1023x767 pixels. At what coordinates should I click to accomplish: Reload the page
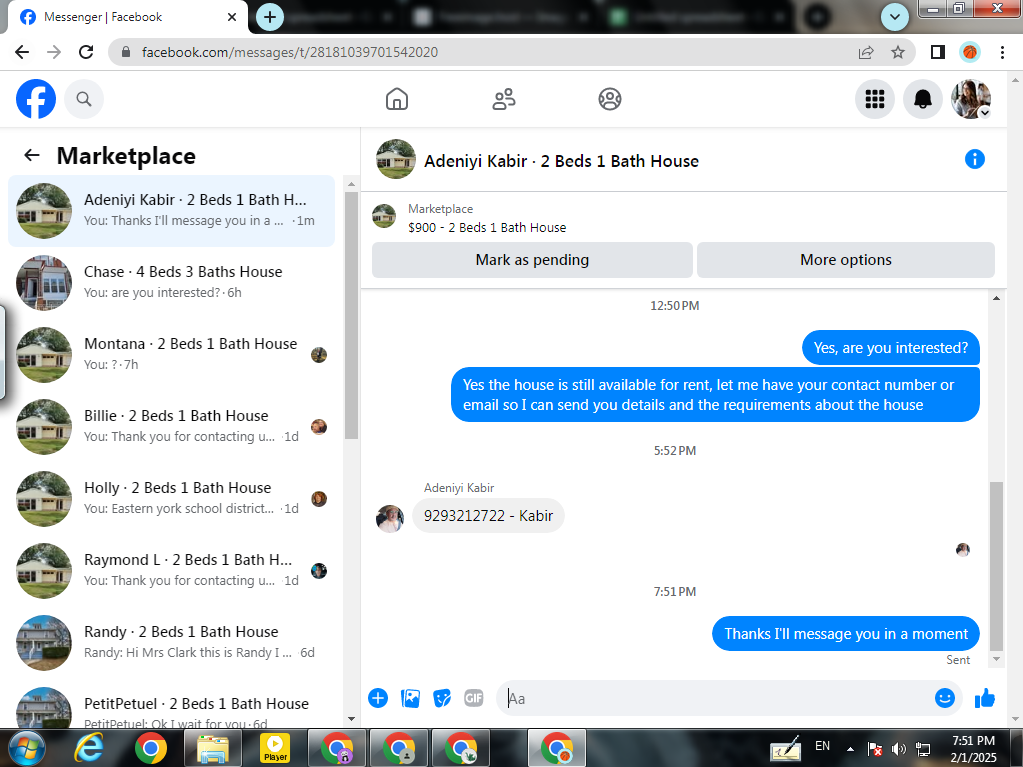click(x=86, y=52)
